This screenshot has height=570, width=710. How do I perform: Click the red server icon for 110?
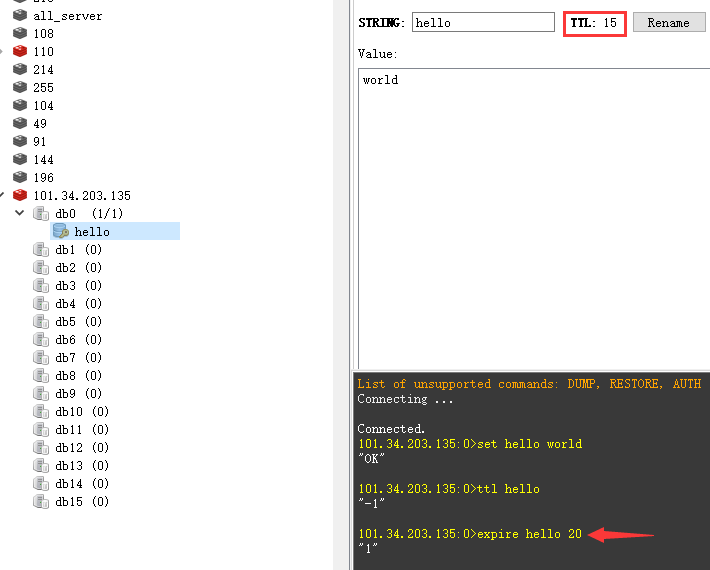20,51
